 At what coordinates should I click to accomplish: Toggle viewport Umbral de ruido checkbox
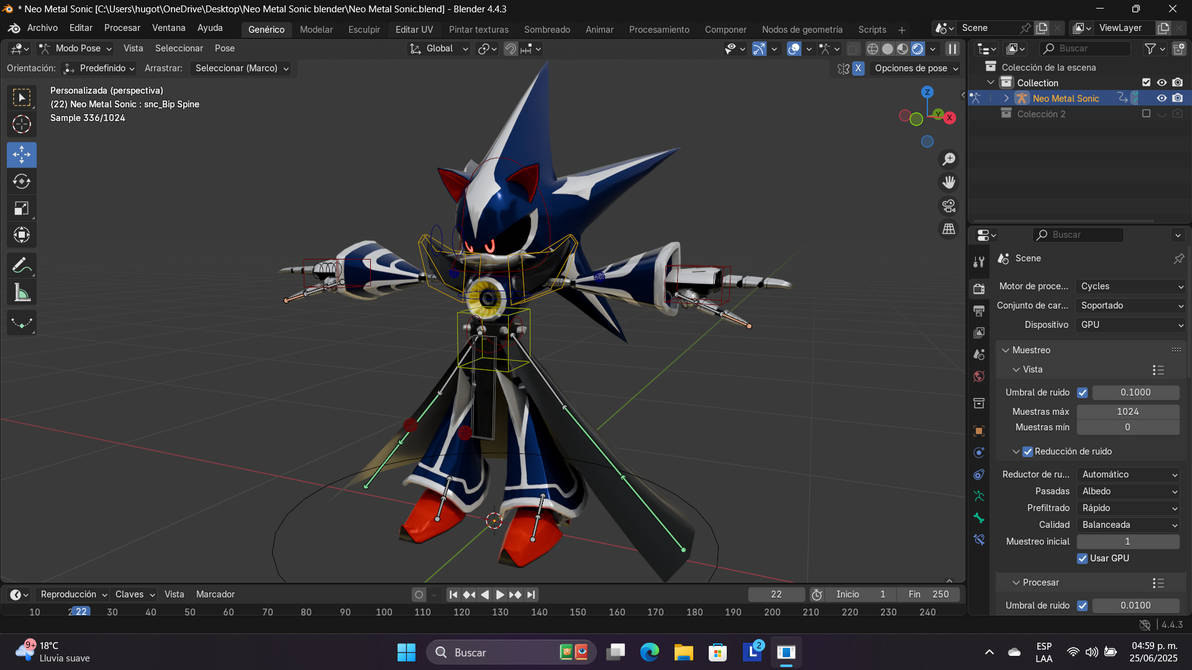pos(1082,392)
